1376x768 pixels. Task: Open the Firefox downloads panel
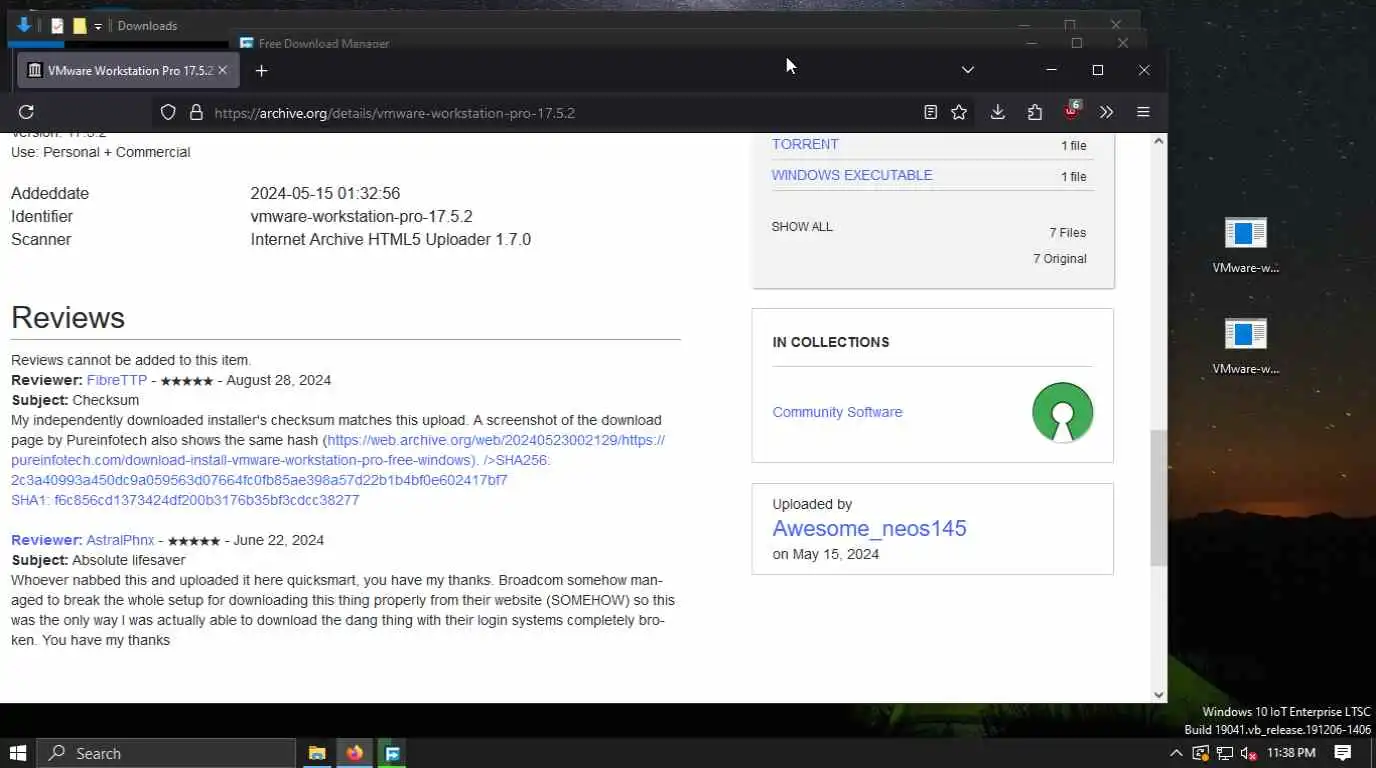click(997, 112)
